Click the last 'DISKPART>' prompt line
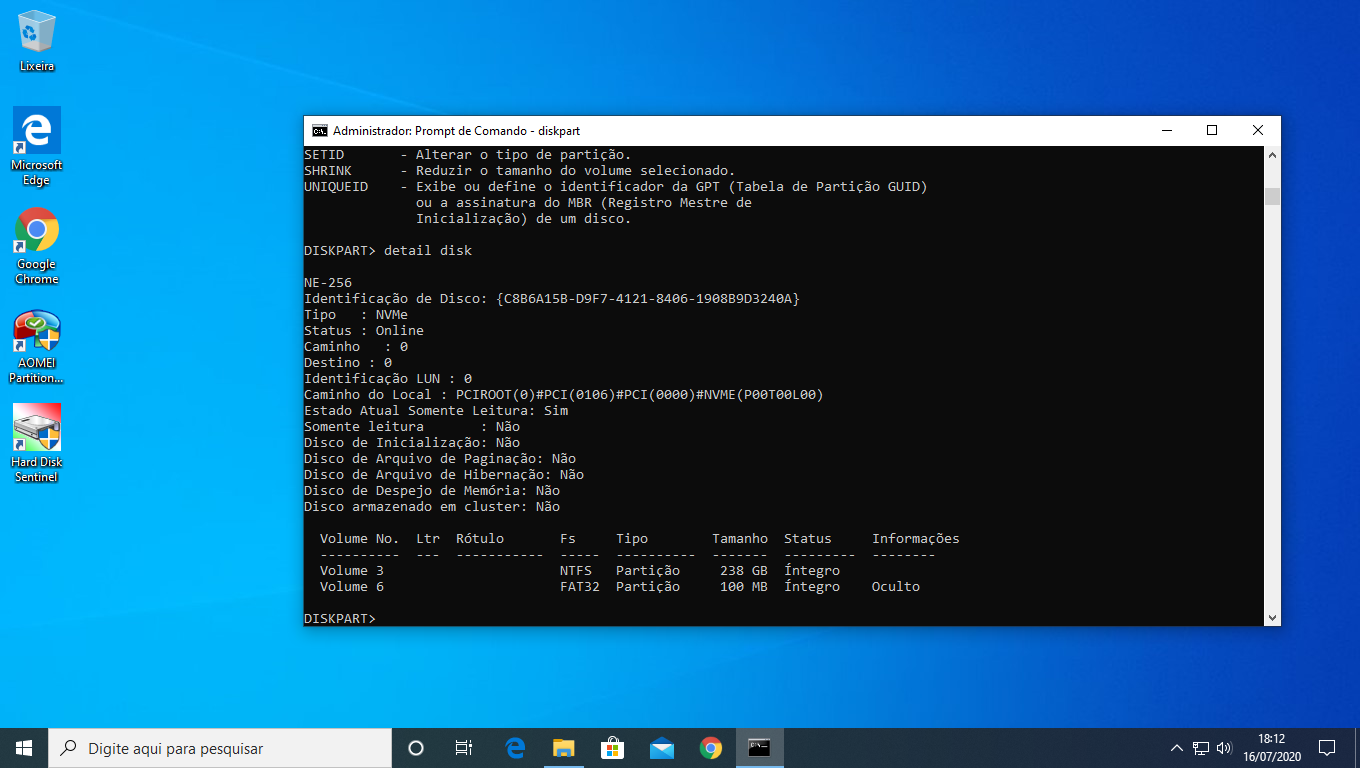 (340, 619)
